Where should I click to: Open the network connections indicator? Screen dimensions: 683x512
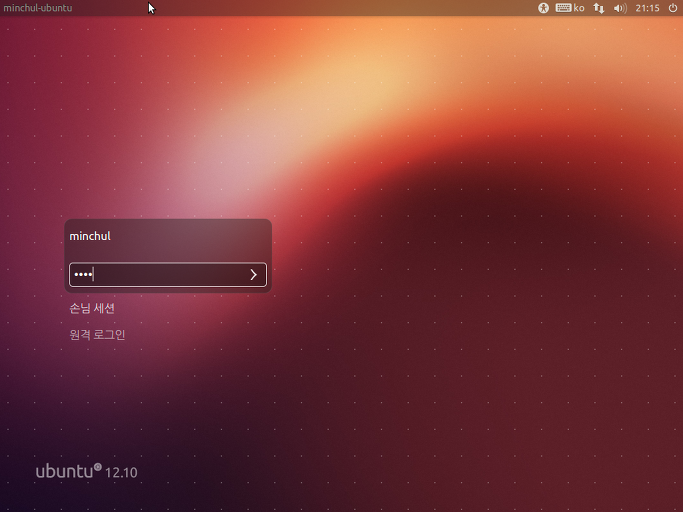(599, 8)
